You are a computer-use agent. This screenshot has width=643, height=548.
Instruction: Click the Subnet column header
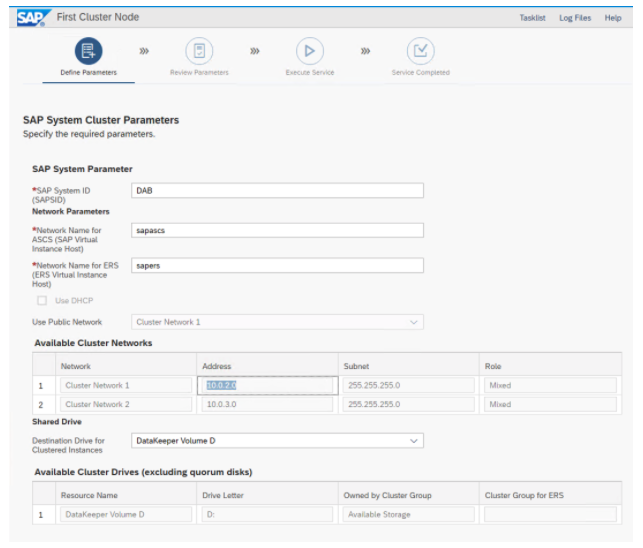(x=409, y=366)
